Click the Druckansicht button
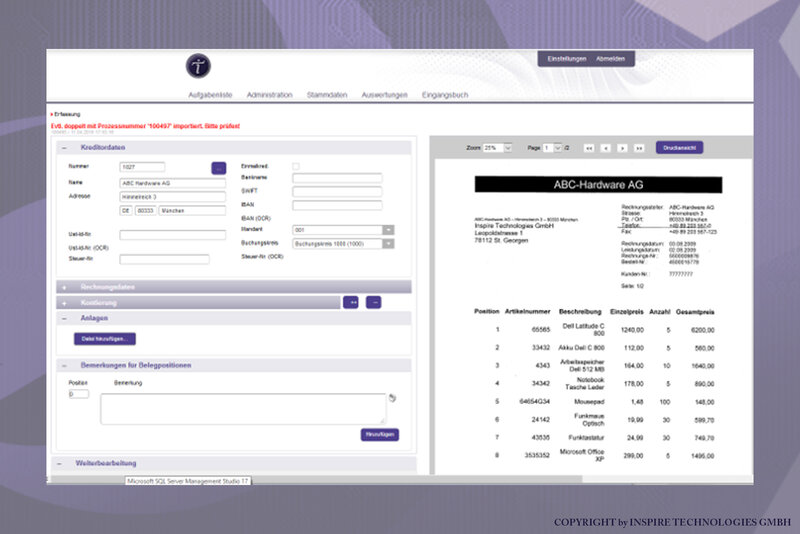This screenshot has width=800, height=534. 679,147
